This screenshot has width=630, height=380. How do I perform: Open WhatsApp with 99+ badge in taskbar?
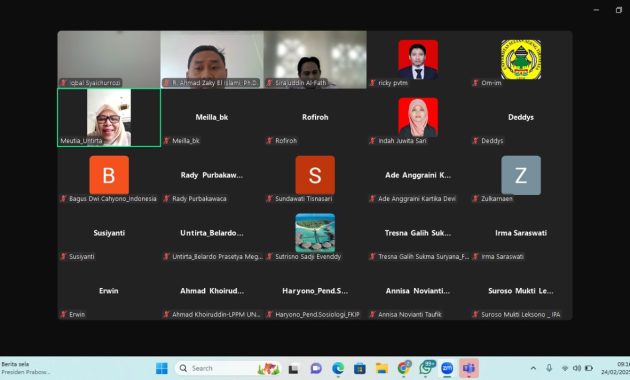[x=426, y=368]
